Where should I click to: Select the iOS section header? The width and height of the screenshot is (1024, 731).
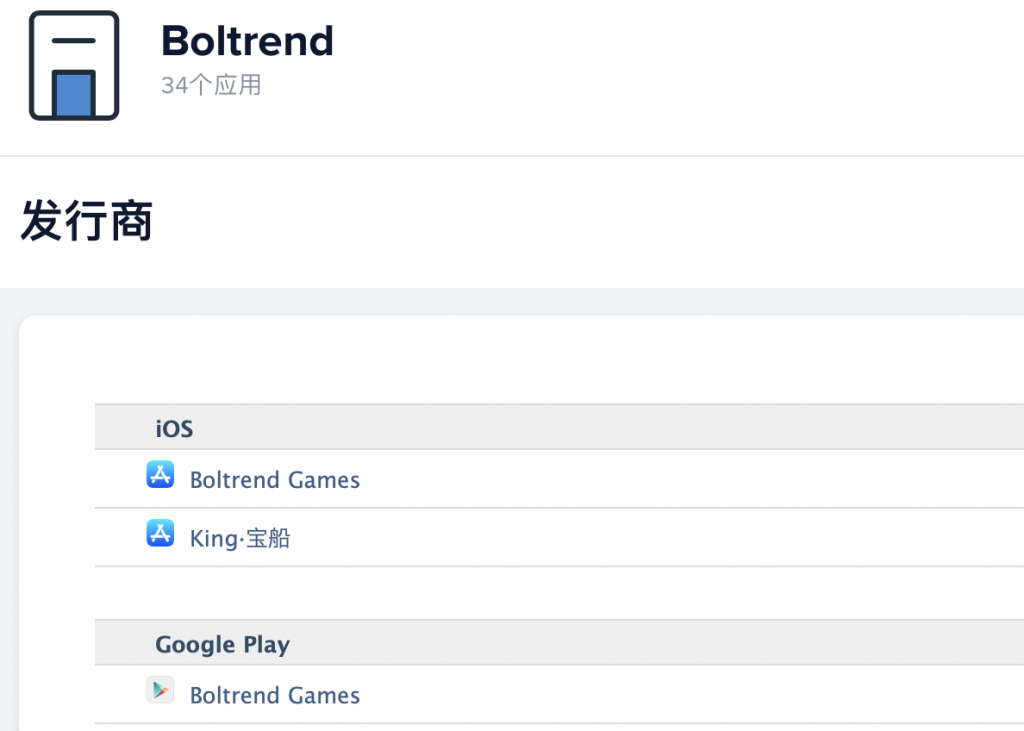(174, 428)
